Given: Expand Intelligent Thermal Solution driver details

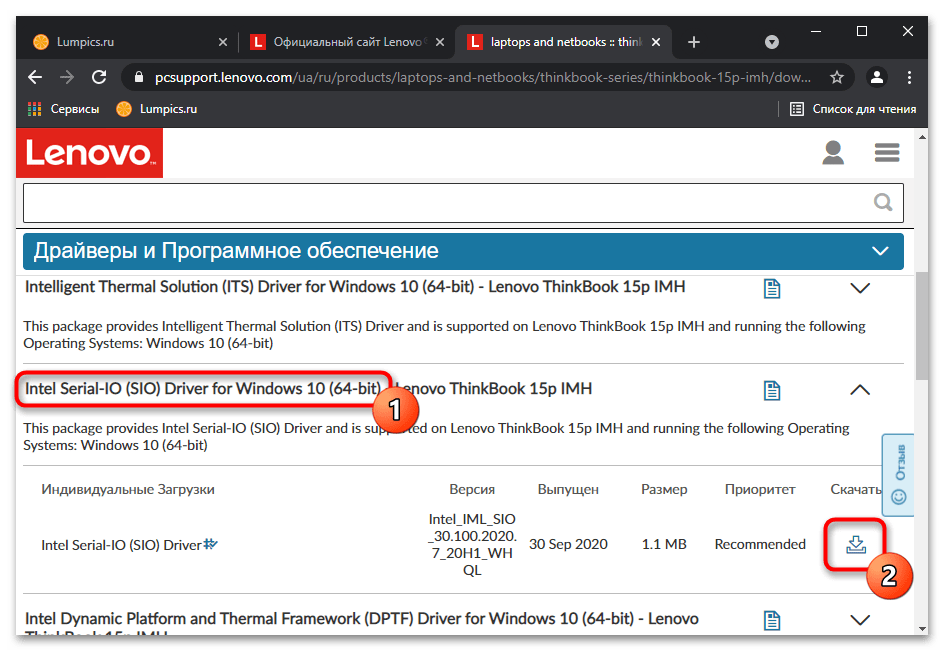Looking at the screenshot, I should point(860,288).
